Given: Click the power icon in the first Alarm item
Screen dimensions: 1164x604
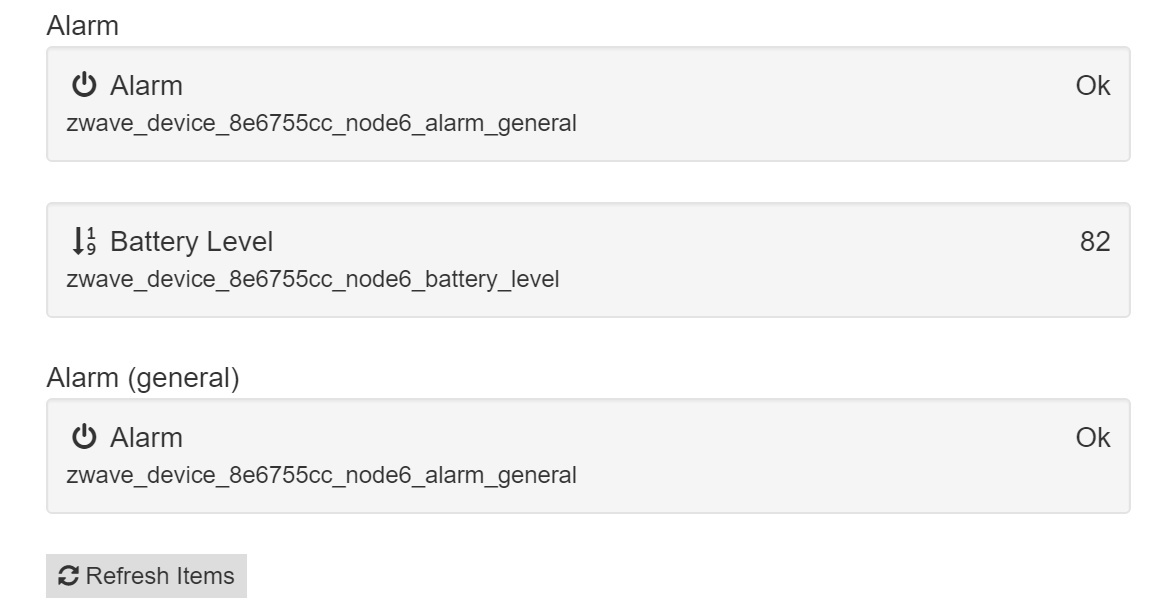Looking at the screenshot, I should click(84, 86).
